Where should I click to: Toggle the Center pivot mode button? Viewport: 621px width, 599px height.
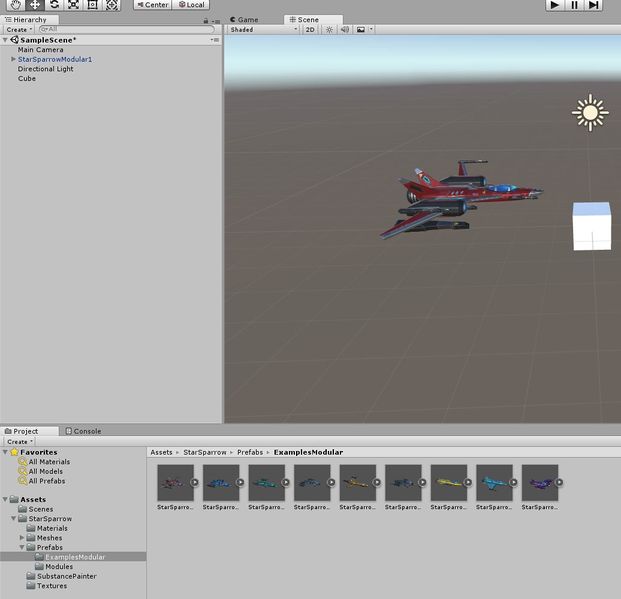click(152, 5)
